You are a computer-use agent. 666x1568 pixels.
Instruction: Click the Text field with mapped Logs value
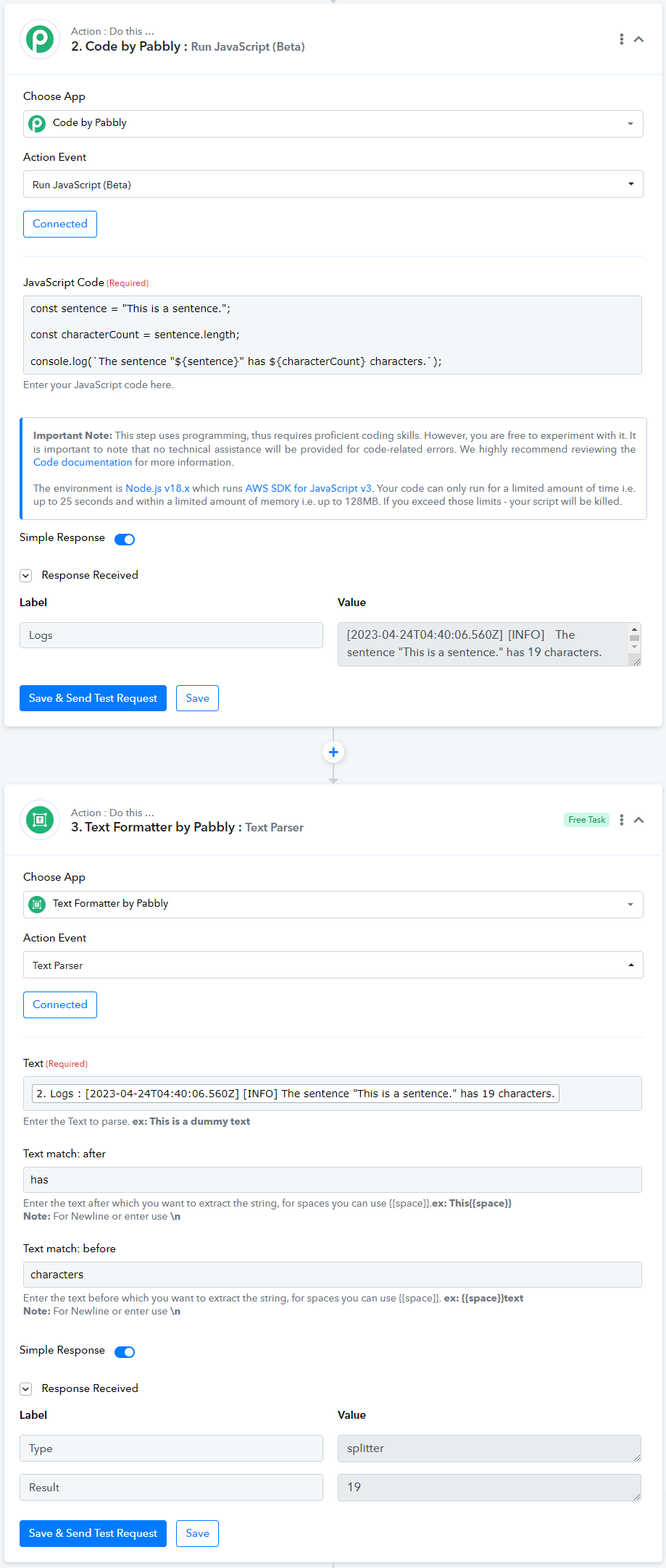point(333,1094)
